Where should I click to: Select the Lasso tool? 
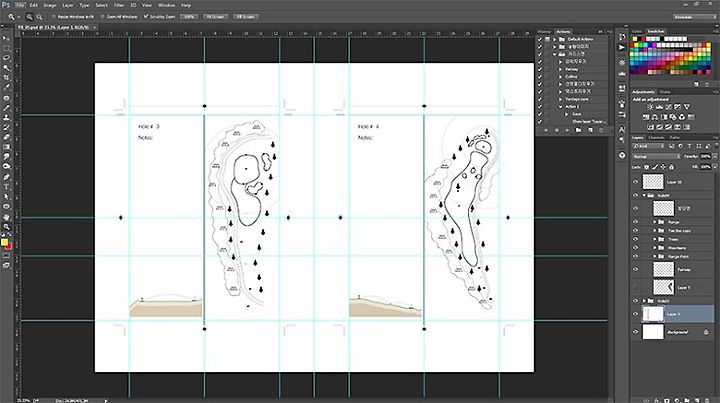click(6, 58)
